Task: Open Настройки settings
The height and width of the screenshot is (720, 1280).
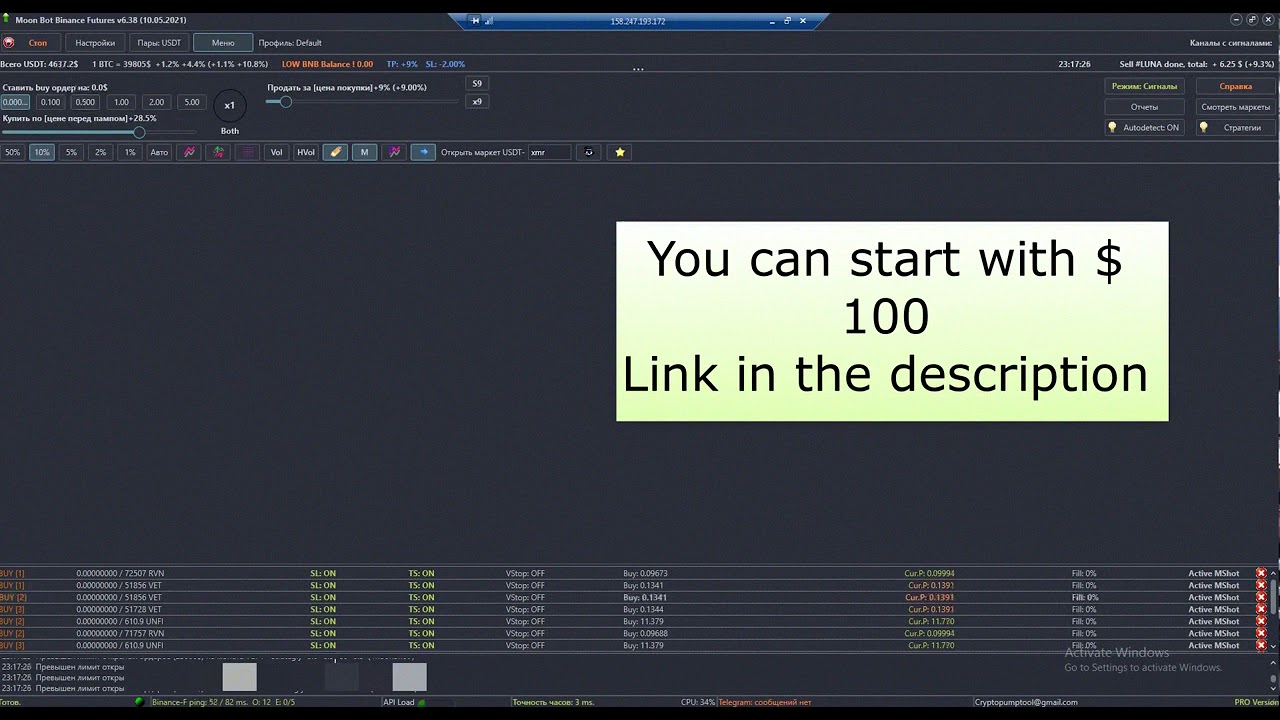Action: [95, 43]
